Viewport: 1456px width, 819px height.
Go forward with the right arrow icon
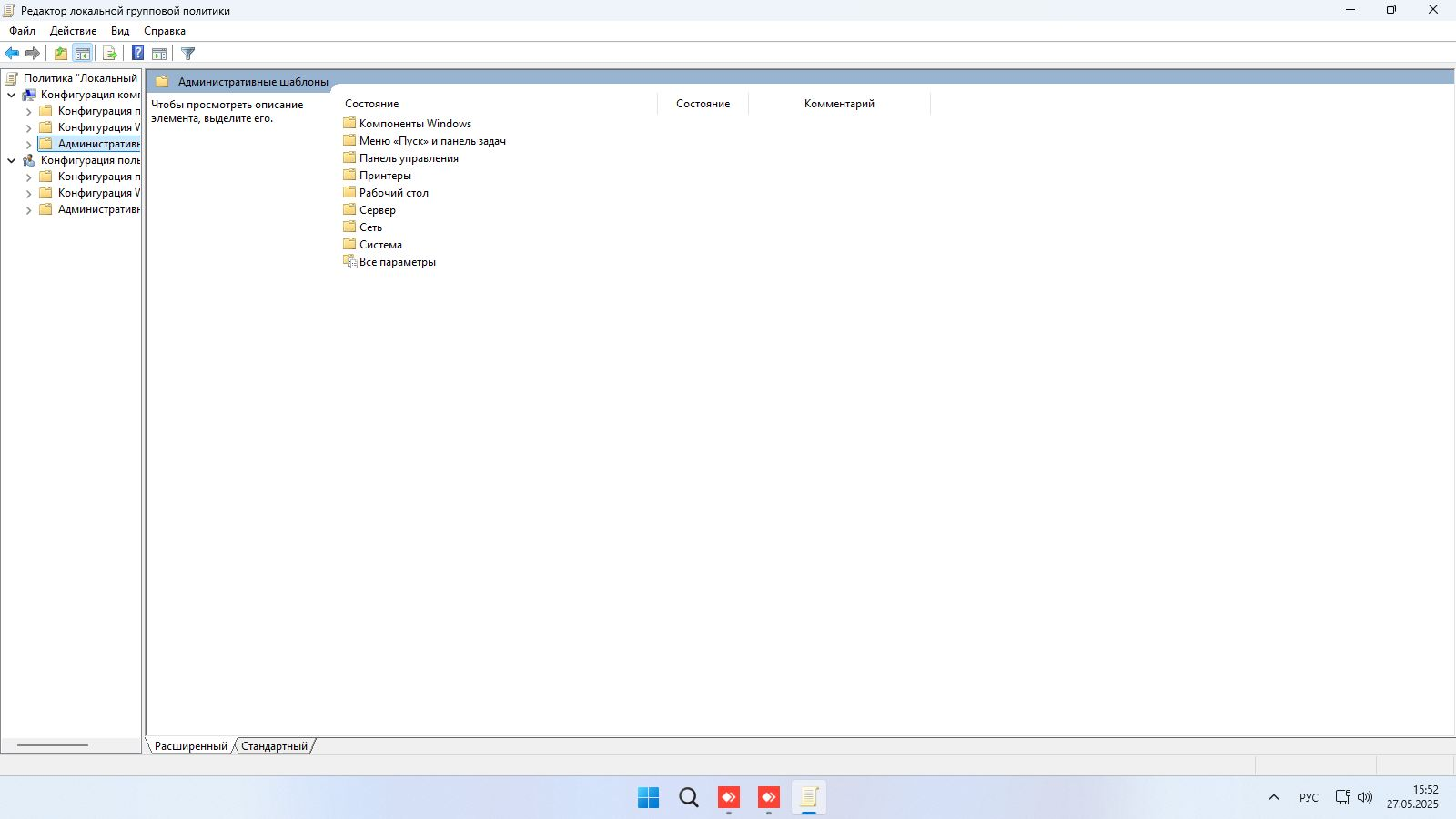click(x=33, y=54)
